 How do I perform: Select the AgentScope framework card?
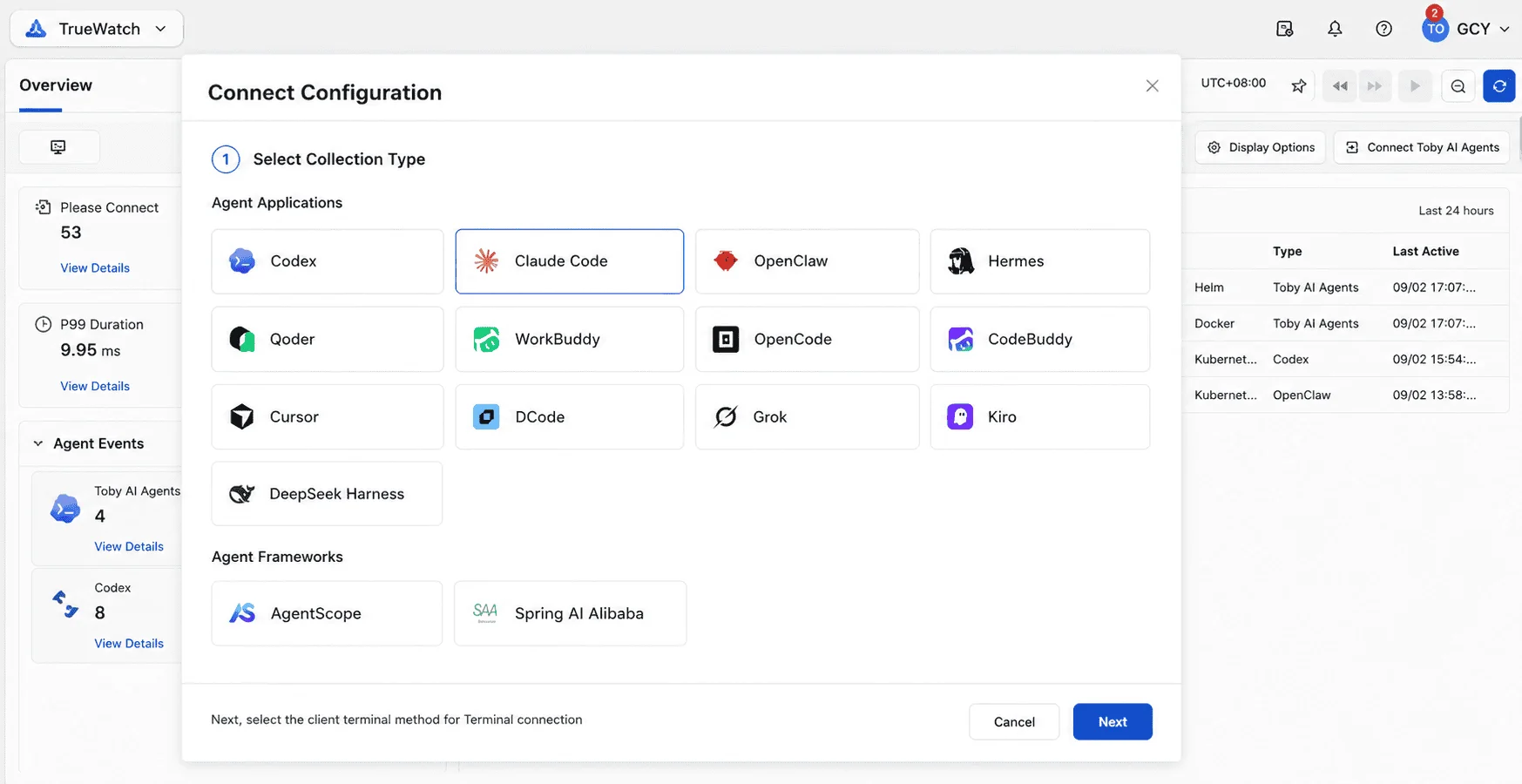(x=327, y=613)
